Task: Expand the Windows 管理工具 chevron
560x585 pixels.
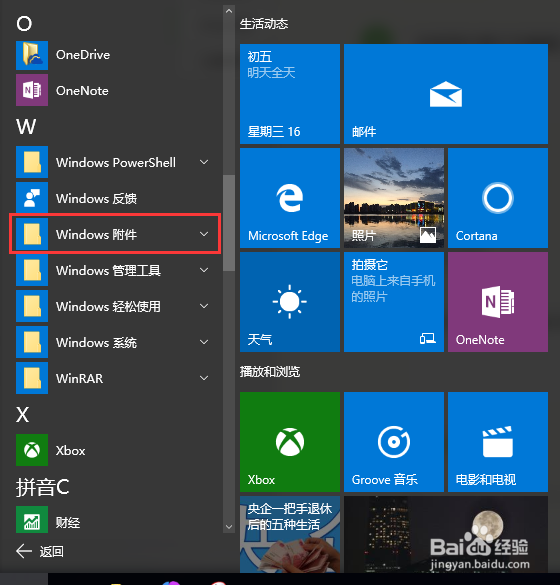Action: tap(204, 270)
